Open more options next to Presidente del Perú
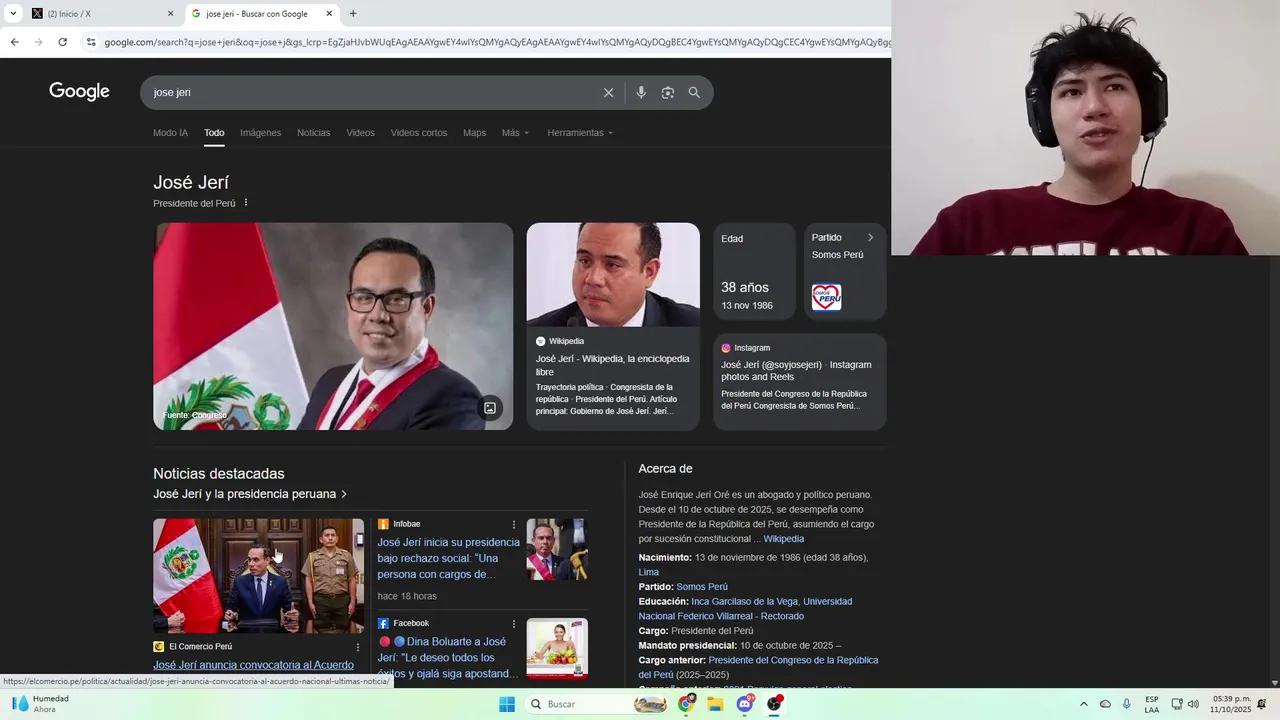1280x720 pixels. point(246,203)
